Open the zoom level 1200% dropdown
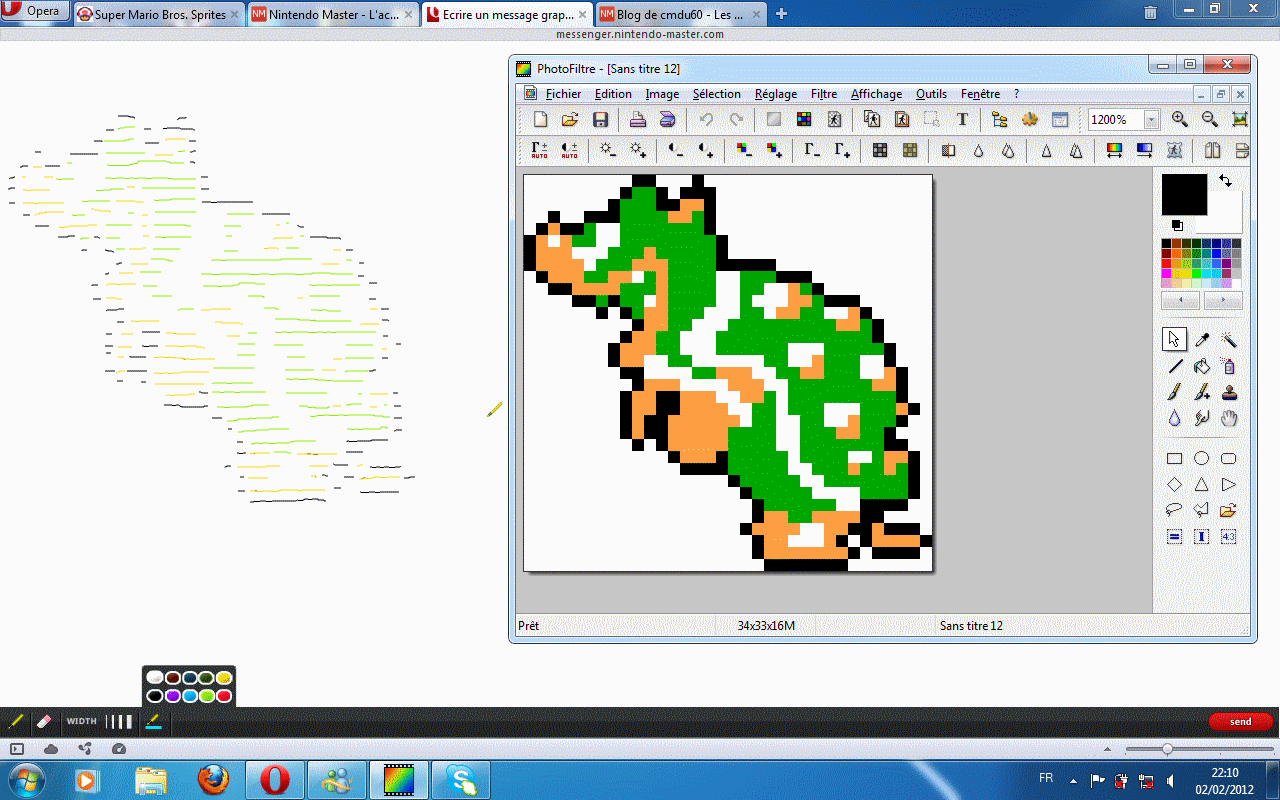 1151,120
